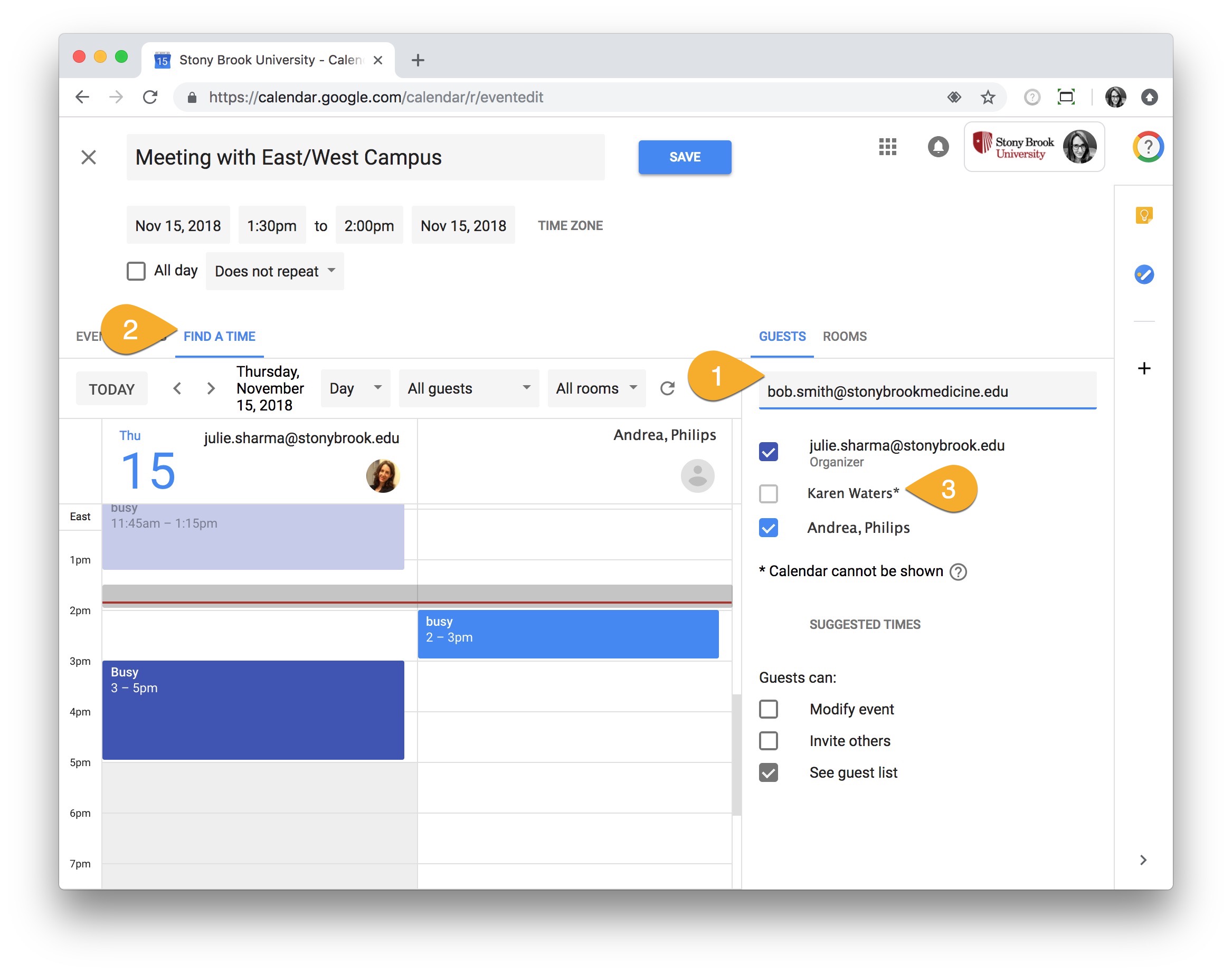Viewport: 1232px width, 974px height.
Task: Open the Google apps grid
Action: coord(887,147)
